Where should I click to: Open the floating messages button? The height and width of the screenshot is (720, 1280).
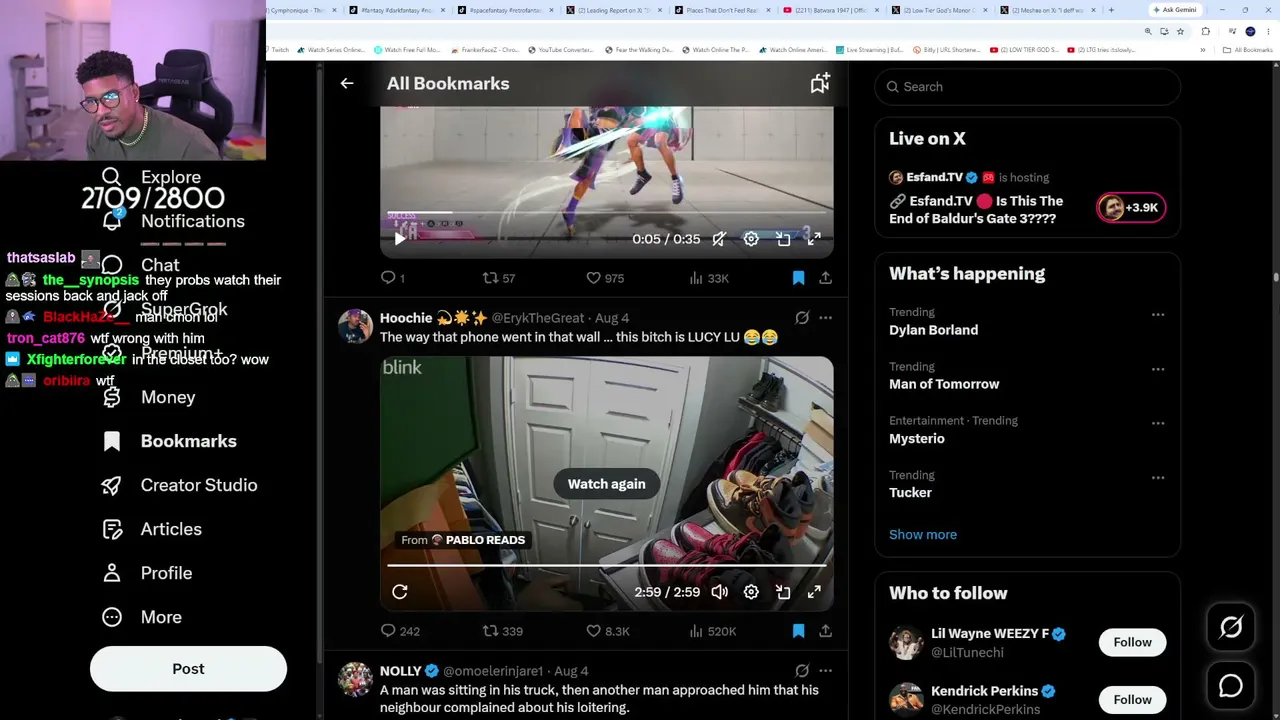pyautogui.click(x=1231, y=686)
